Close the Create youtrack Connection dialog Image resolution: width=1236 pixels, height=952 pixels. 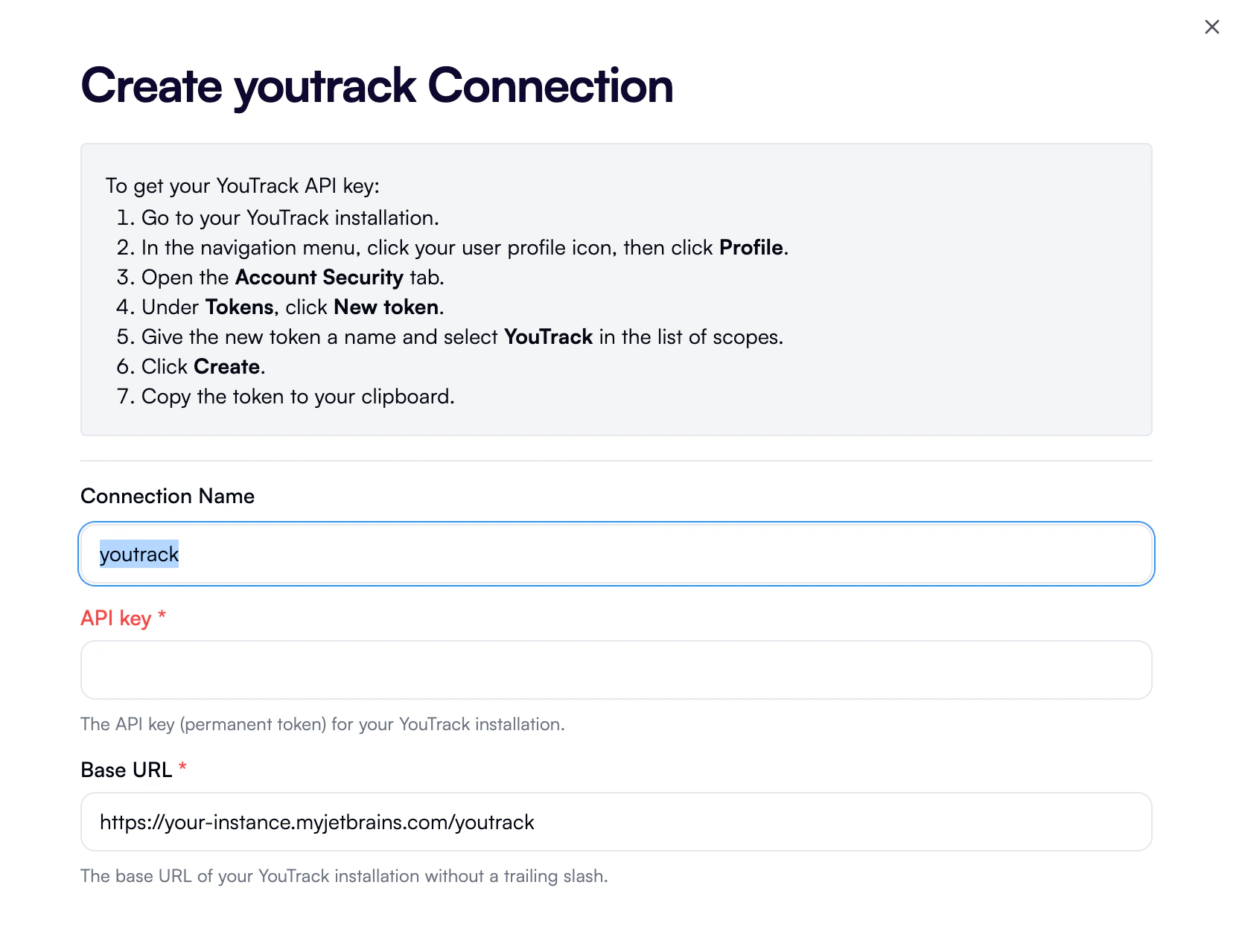(1211, 26)
